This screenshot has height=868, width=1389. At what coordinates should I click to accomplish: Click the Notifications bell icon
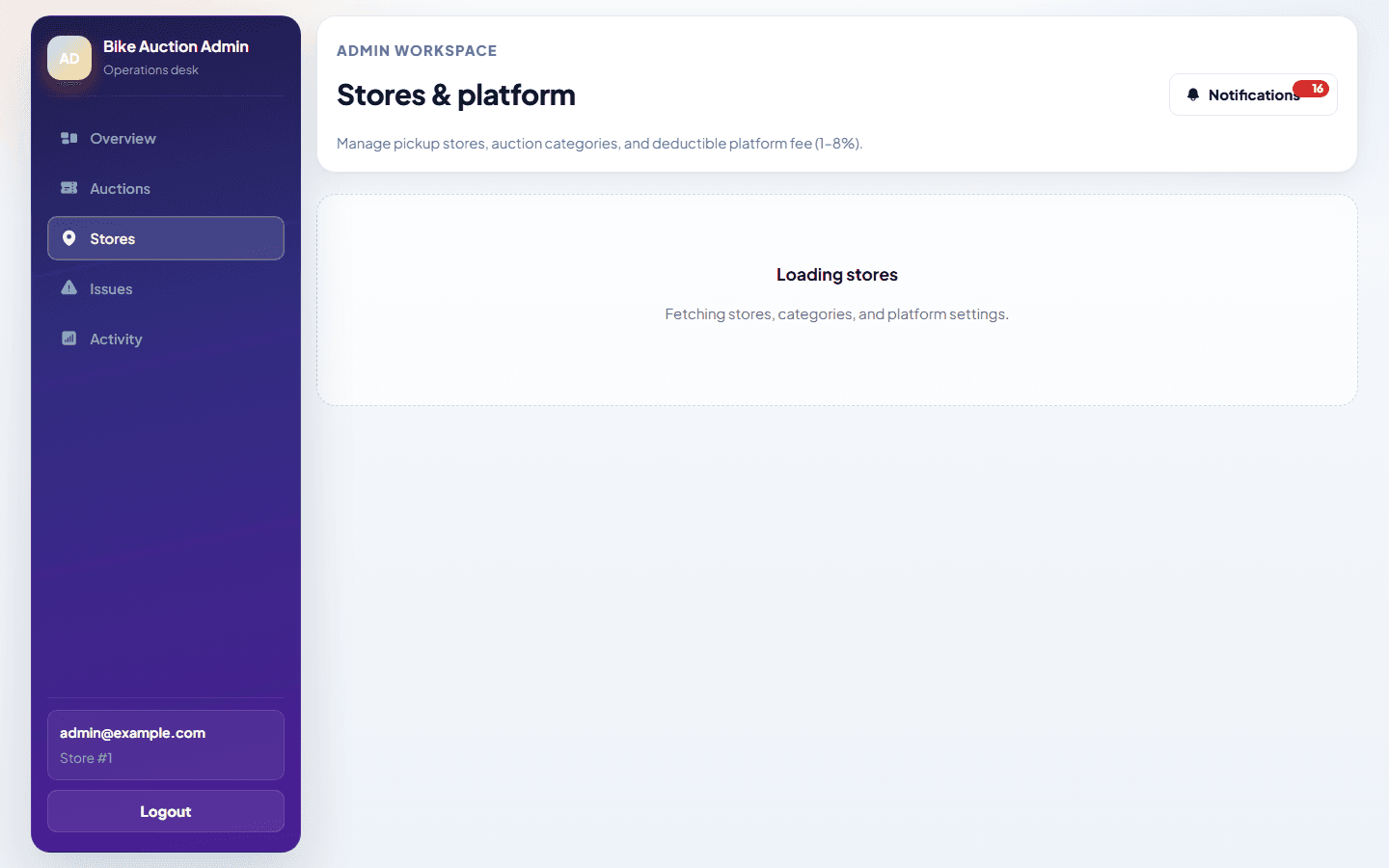[x=1193, y=95]
